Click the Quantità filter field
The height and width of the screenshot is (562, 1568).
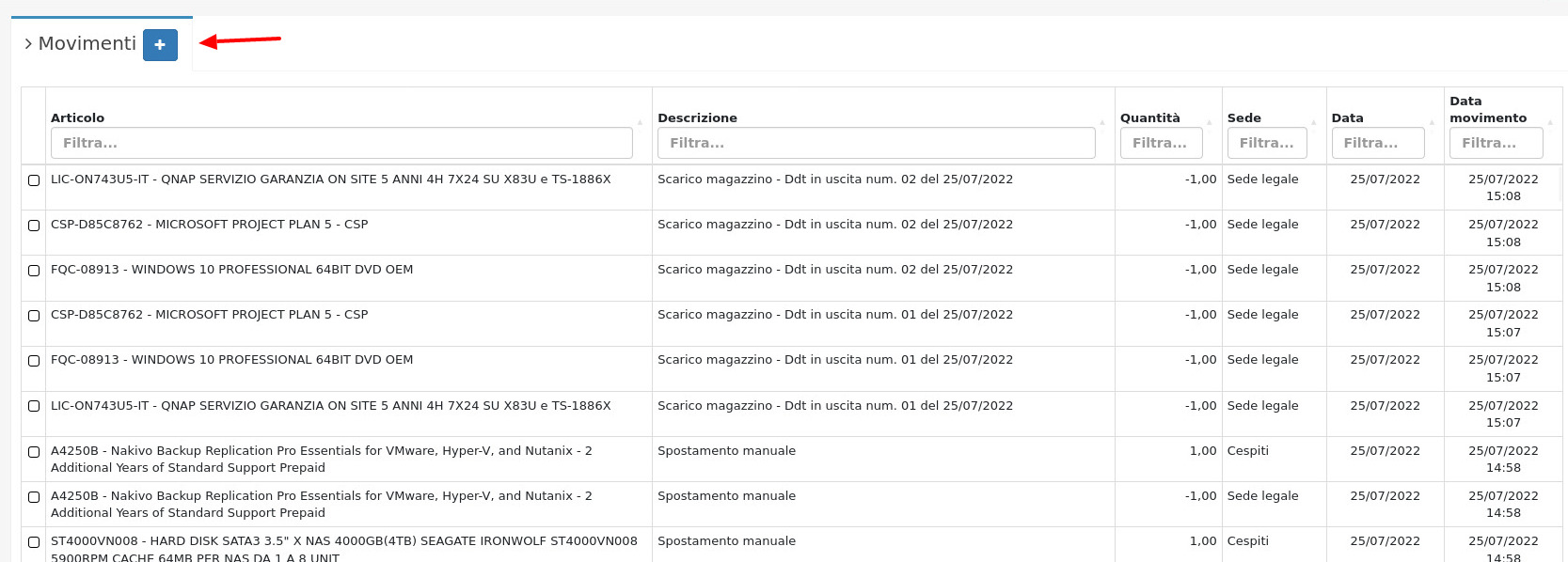coord(1161,143)
